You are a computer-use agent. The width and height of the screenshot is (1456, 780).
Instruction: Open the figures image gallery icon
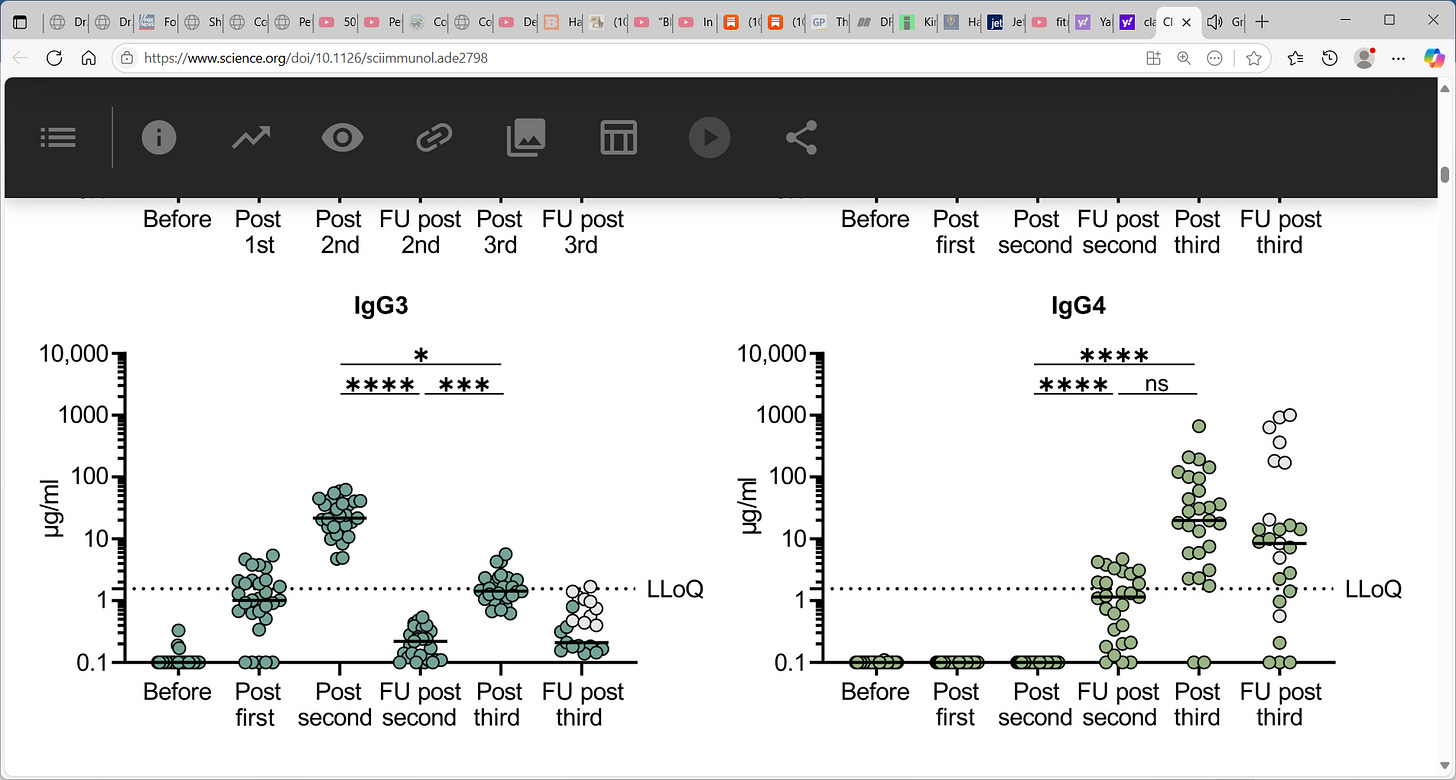[x=526, y=138]
